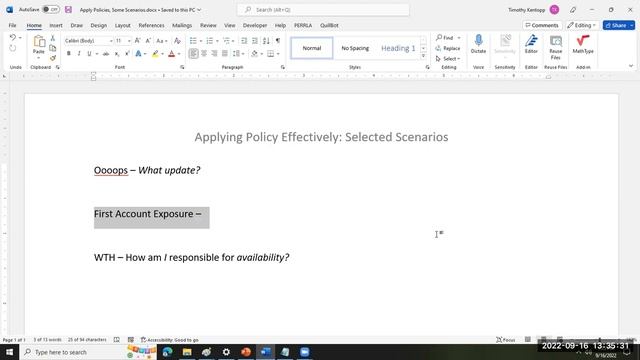Increase font size with the larger A icon
This screenshot has width=640, height=360.
click(x=138, y=41)
